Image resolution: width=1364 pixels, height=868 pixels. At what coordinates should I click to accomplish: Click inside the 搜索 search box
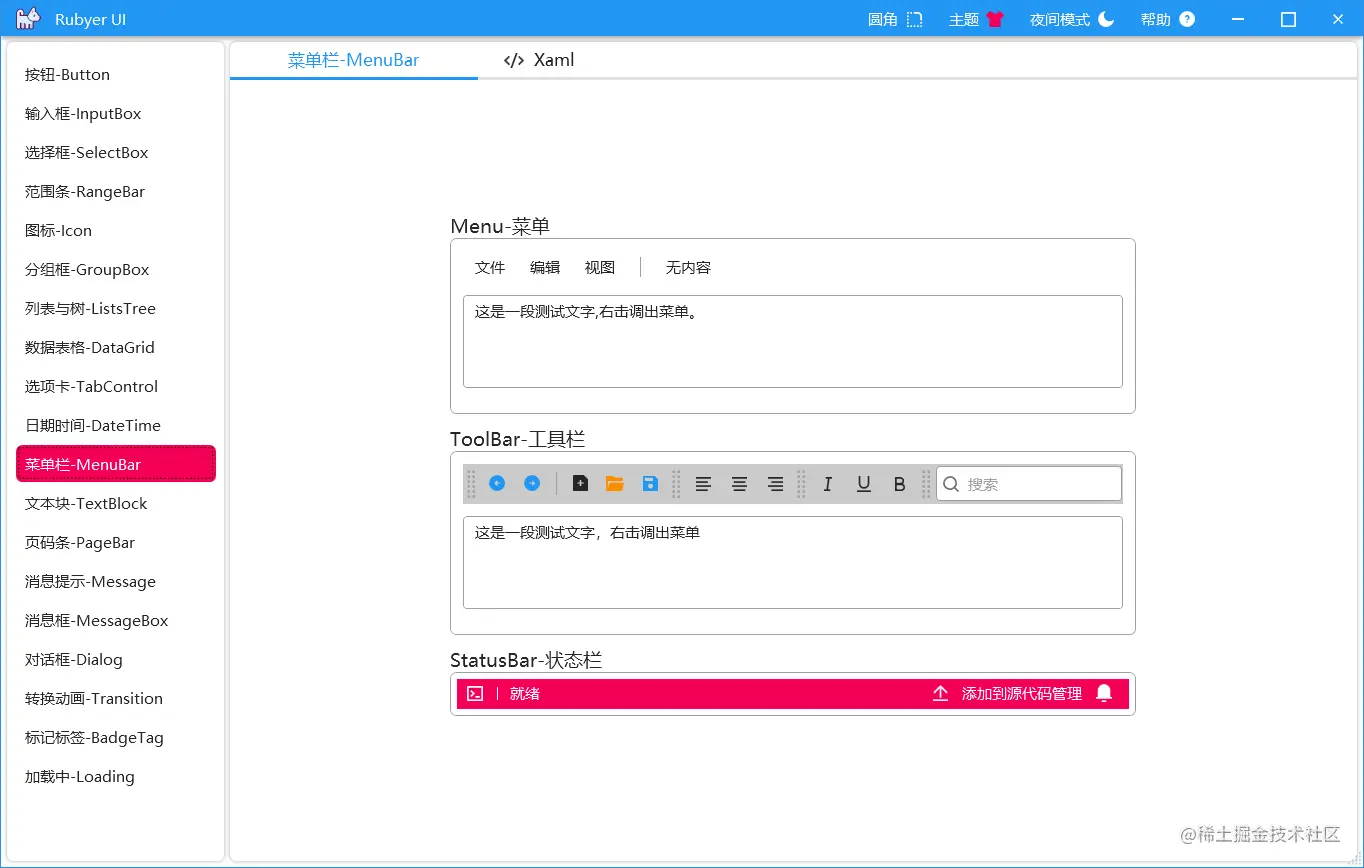(x=1028, y=483)
